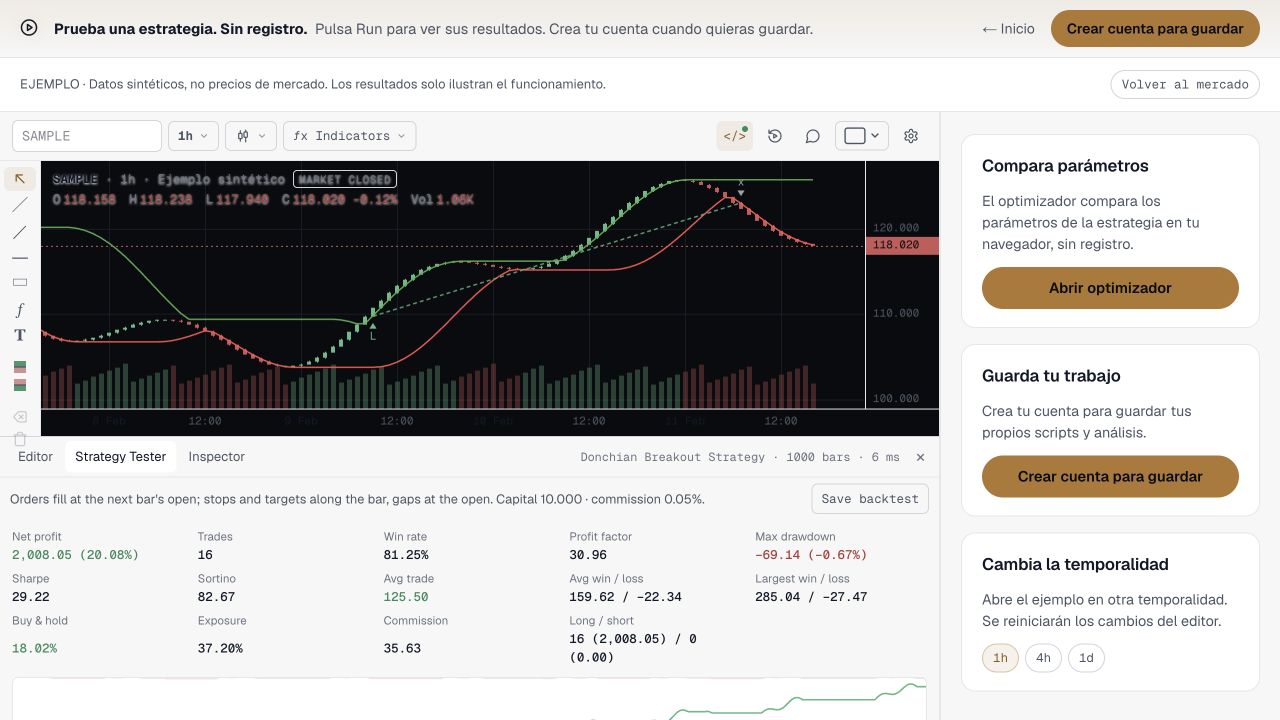This screenshot has width=1280, height=720.
Task: Click the 118.020 current price label
Action: [901, 245]
